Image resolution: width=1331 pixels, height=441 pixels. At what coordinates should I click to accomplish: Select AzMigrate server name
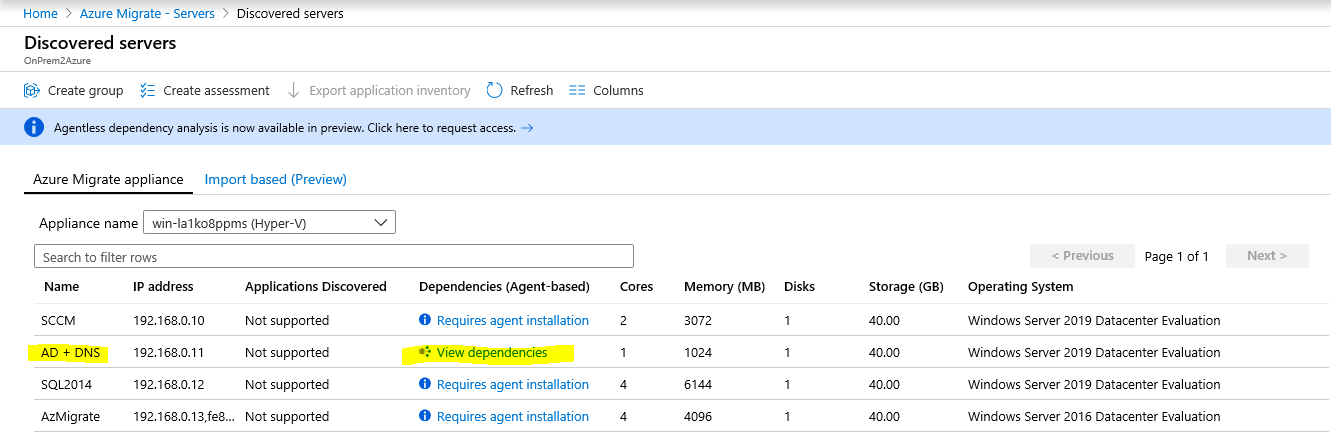point(71,416)
